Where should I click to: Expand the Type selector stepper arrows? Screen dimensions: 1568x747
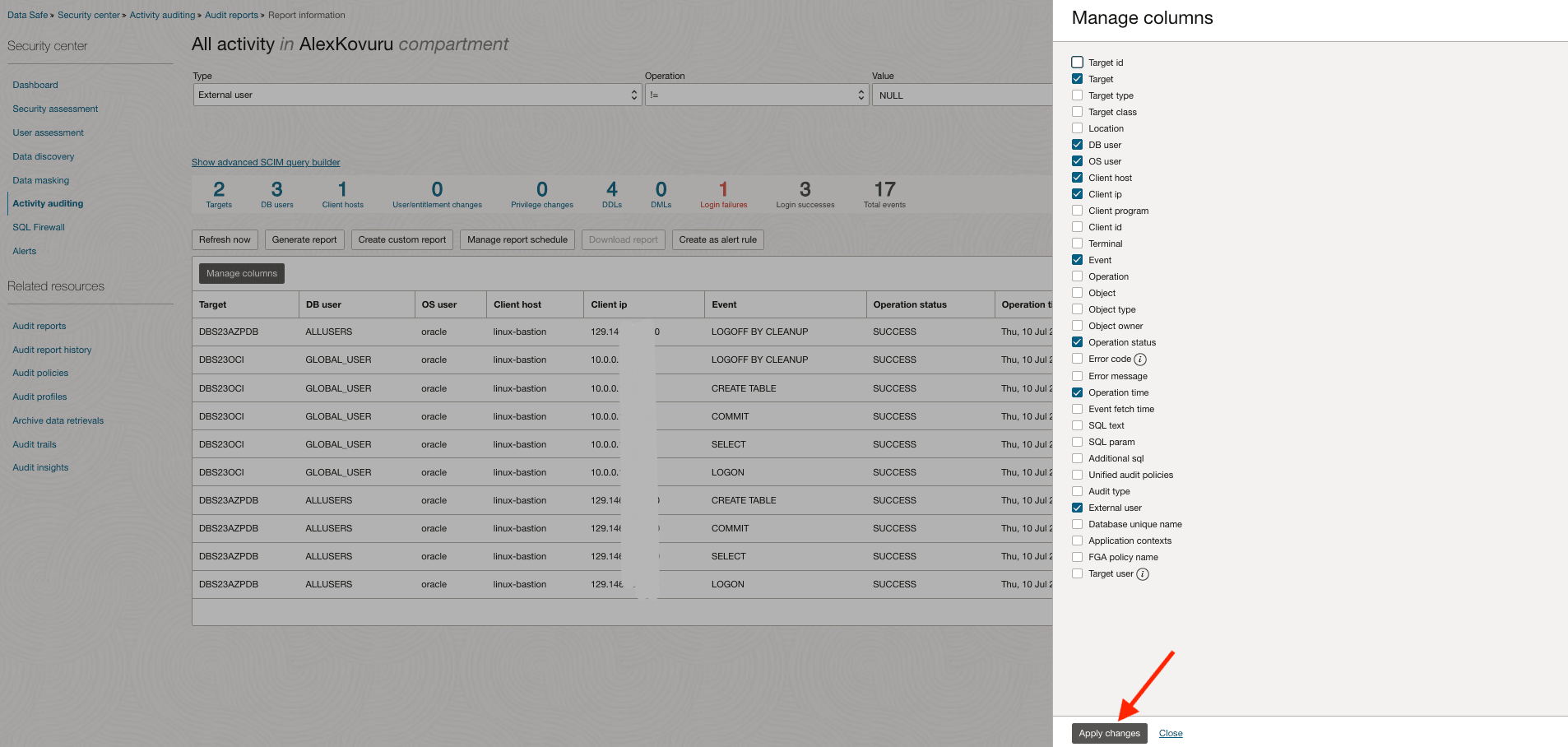633,95
